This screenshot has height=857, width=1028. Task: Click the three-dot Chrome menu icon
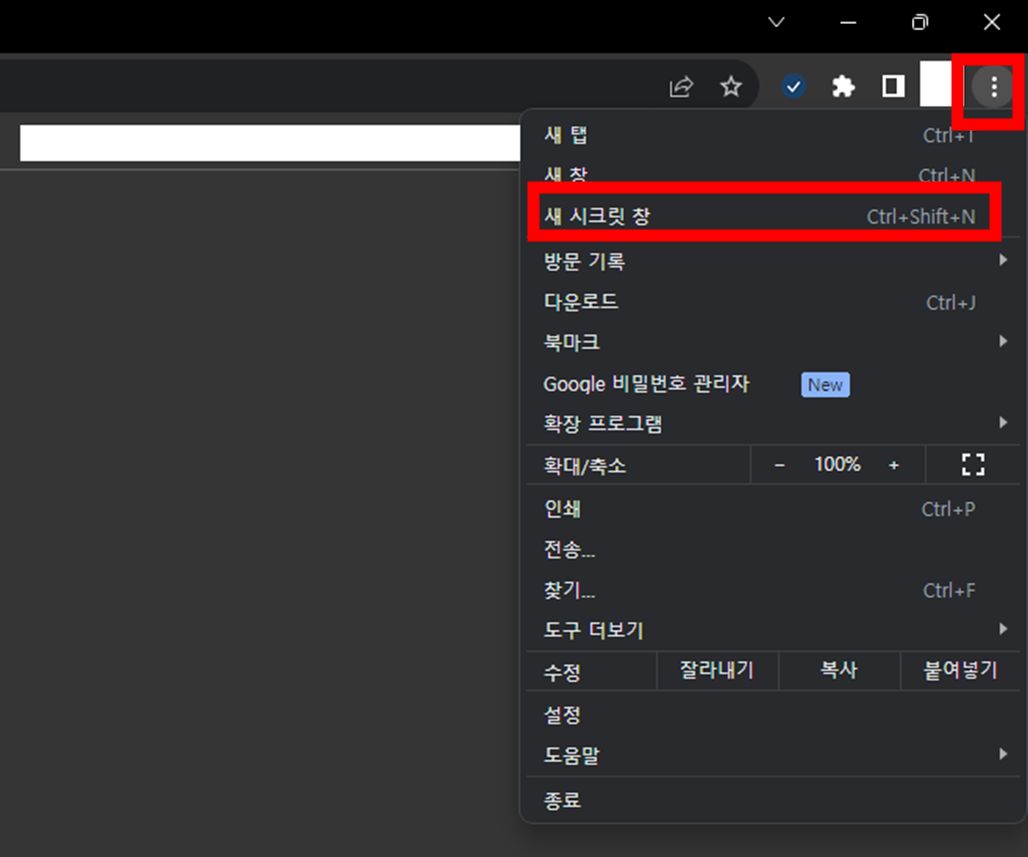[x=990, y=86]
